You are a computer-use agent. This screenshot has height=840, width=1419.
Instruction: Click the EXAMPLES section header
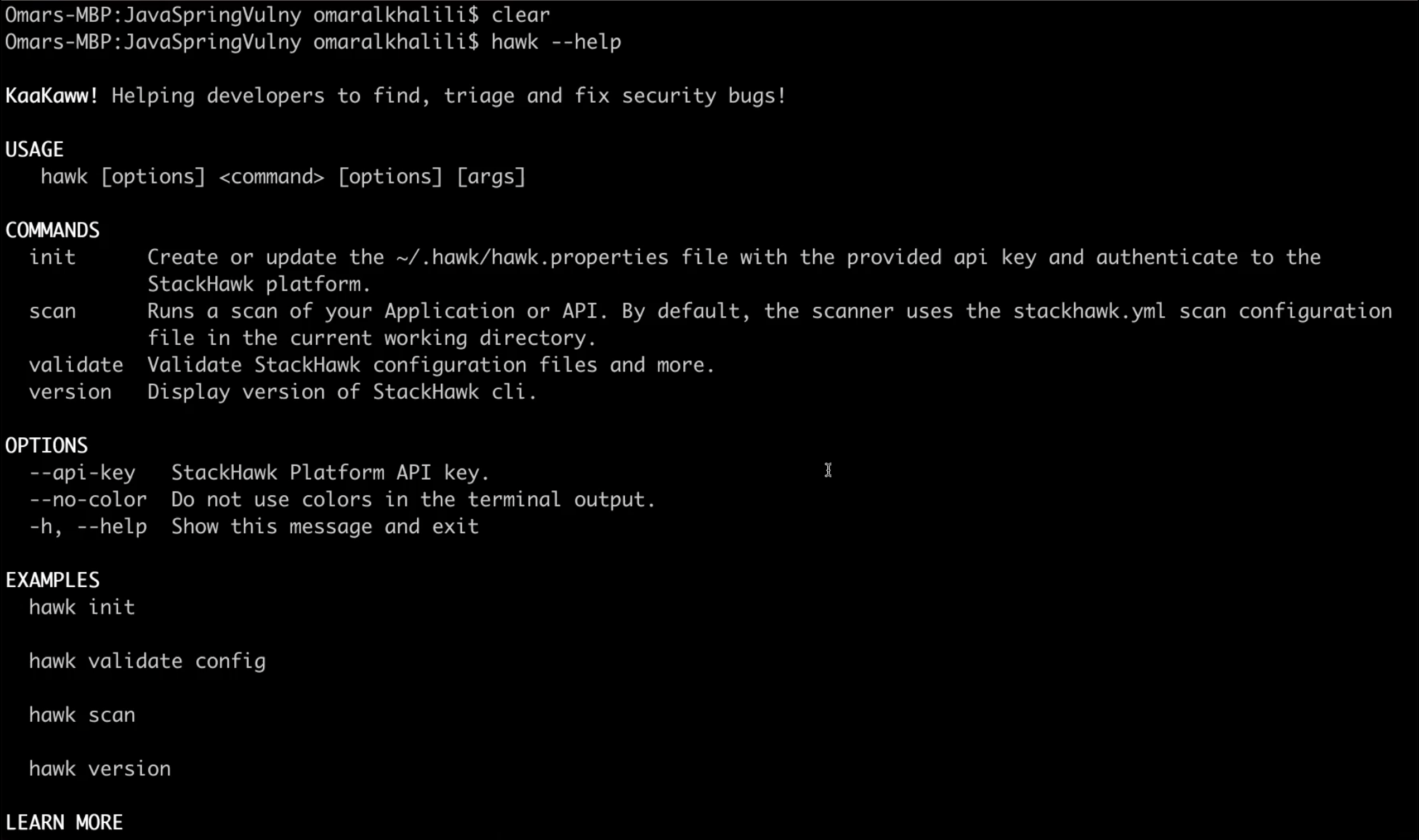pyautogui.click(x=52, y=580)
